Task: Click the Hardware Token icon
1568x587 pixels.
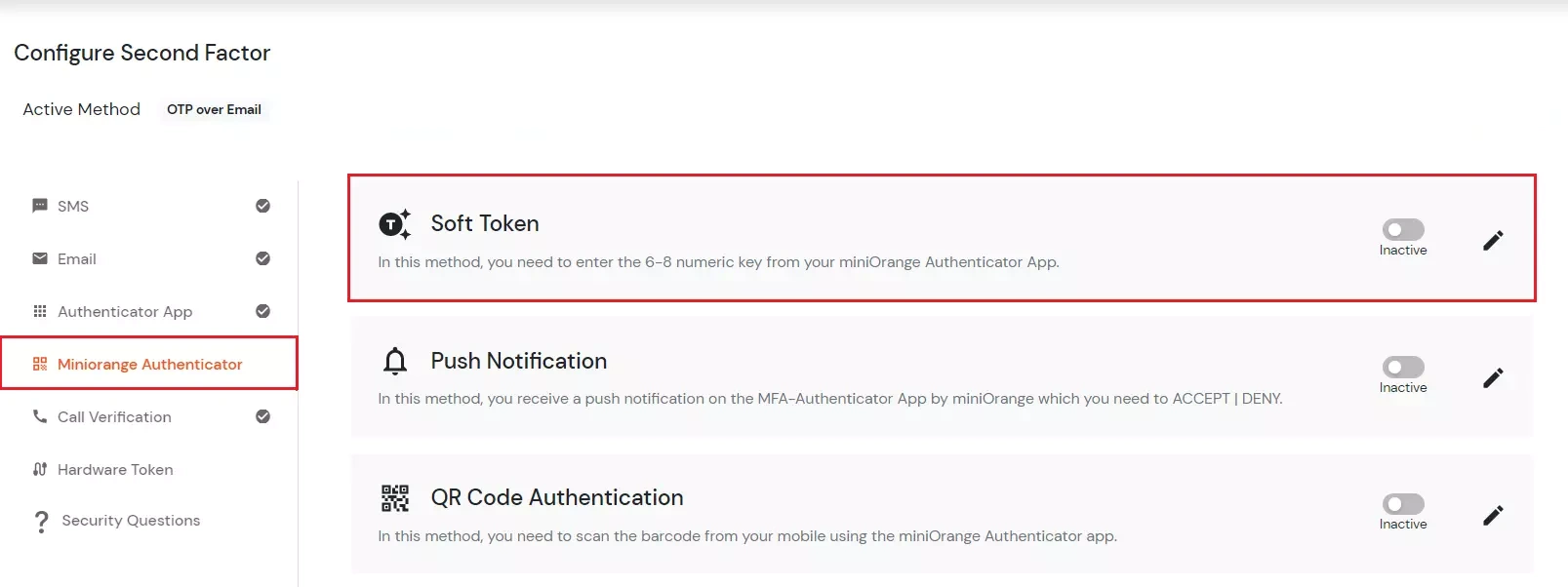Action: tap(39, 469)
